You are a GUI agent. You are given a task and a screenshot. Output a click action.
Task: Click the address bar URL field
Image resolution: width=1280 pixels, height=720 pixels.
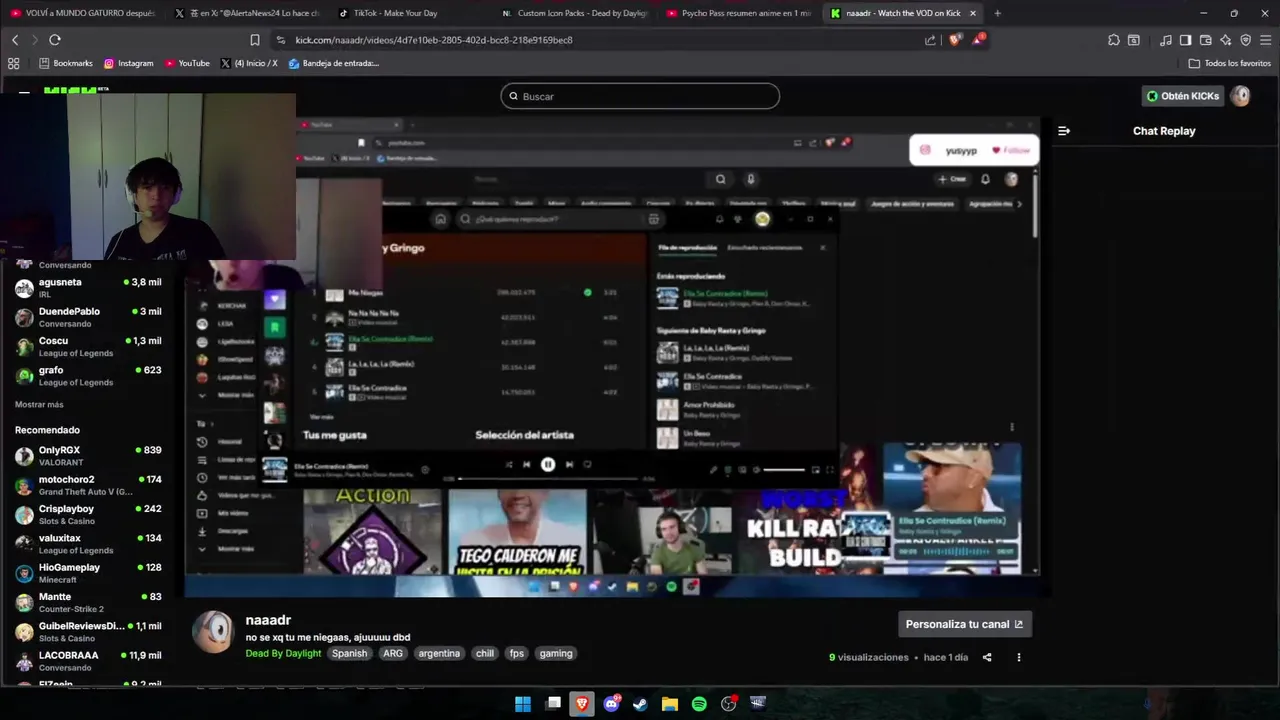tap(600, 40)
